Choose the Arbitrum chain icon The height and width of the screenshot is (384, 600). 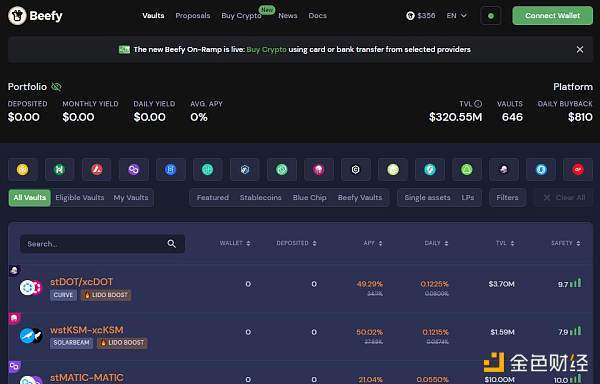[245, 169]
